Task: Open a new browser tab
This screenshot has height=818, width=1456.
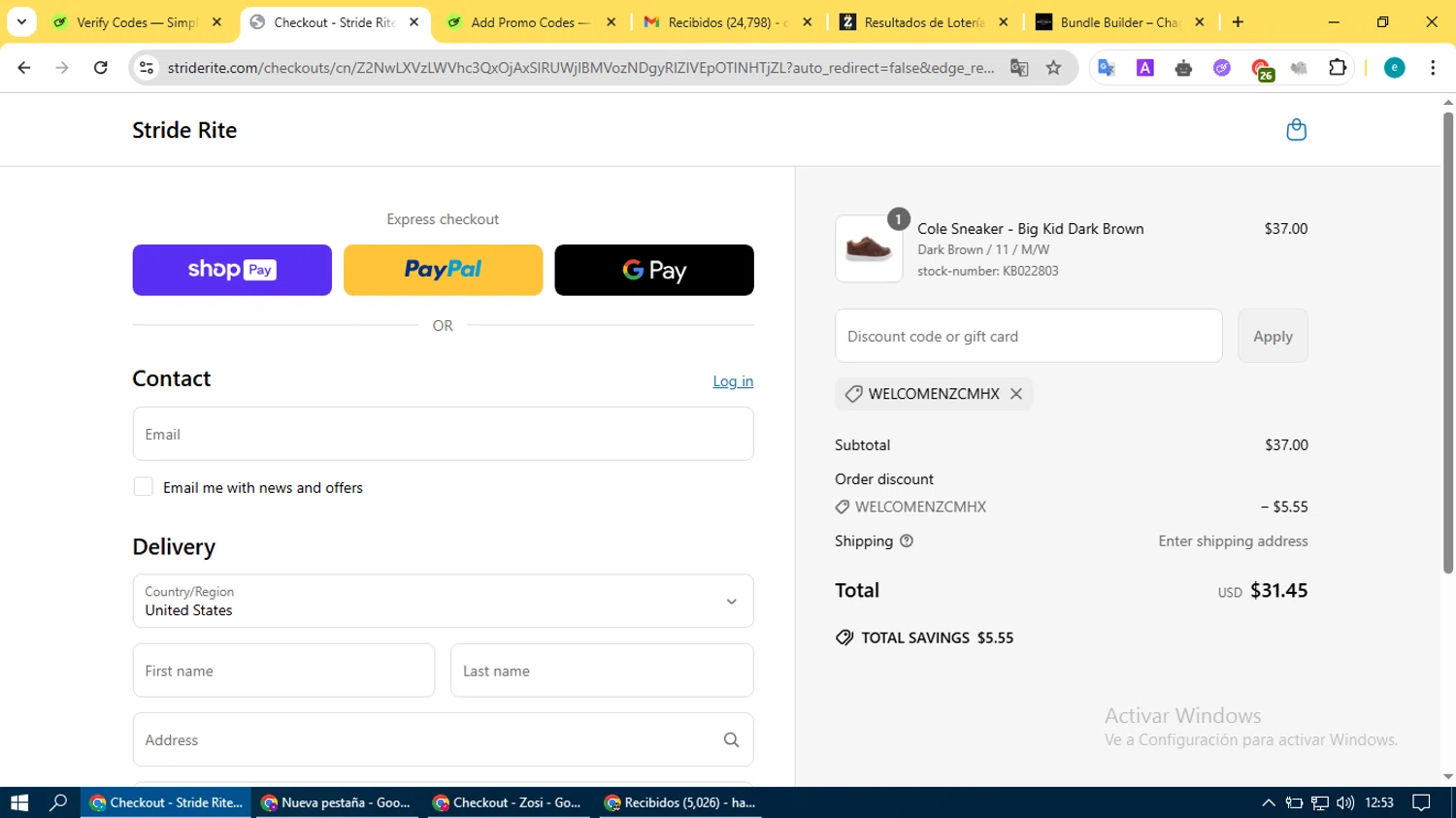Action: click(x=1238, y=21)
